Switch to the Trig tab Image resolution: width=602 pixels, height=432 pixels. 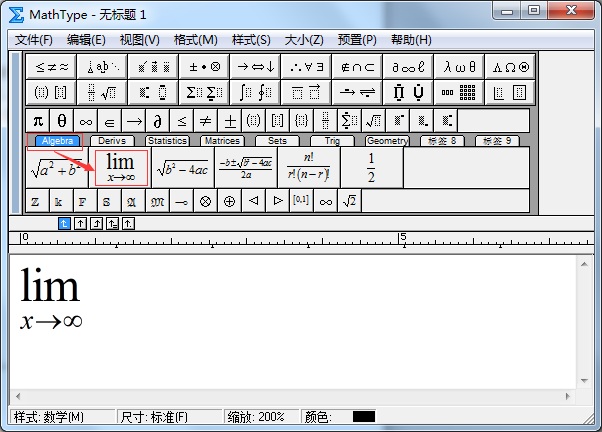click(x=332, y=141)
